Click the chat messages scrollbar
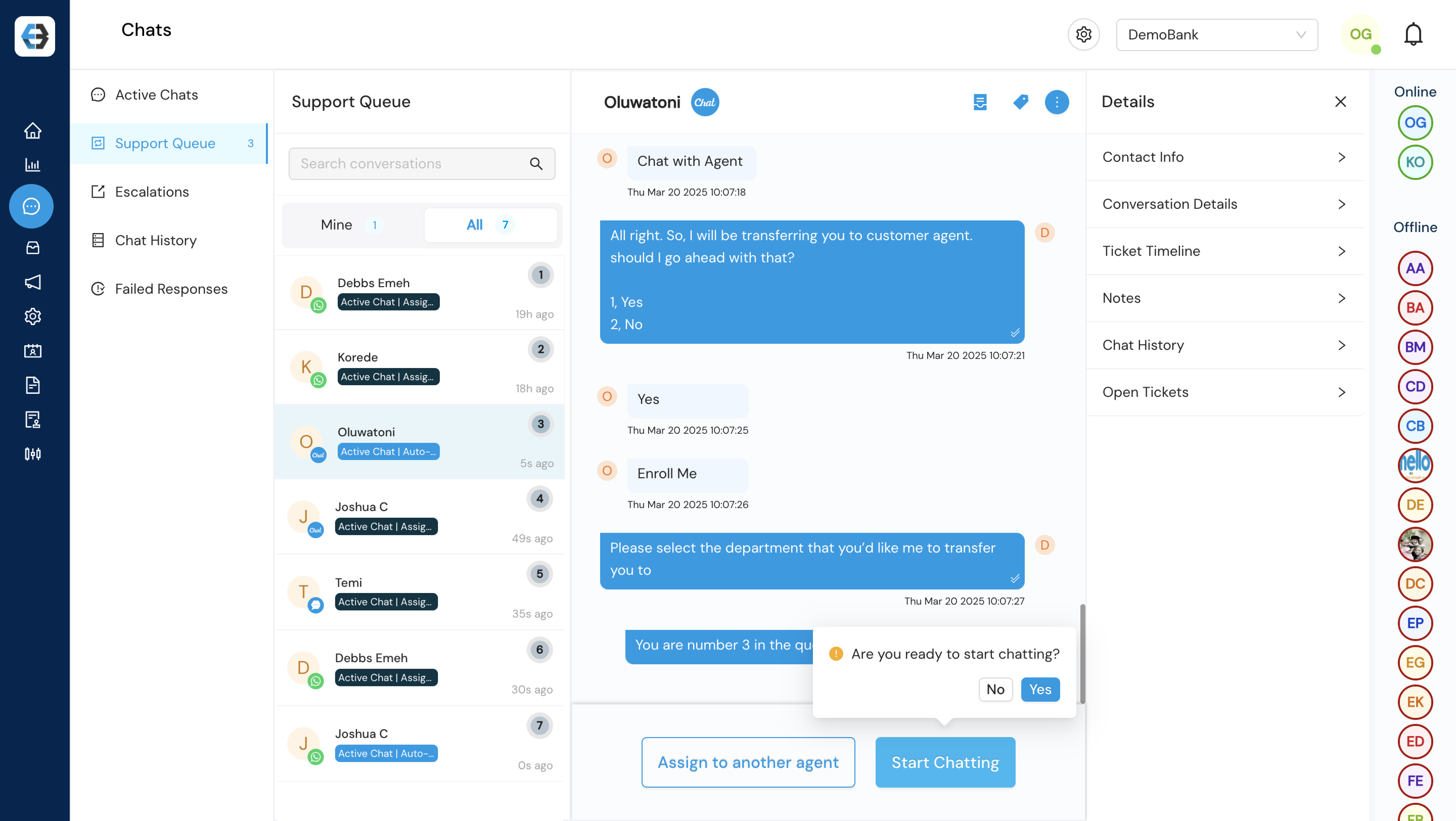This screenshot has height=821, width=1456. pyautogui.click(x=1082, y=654)
